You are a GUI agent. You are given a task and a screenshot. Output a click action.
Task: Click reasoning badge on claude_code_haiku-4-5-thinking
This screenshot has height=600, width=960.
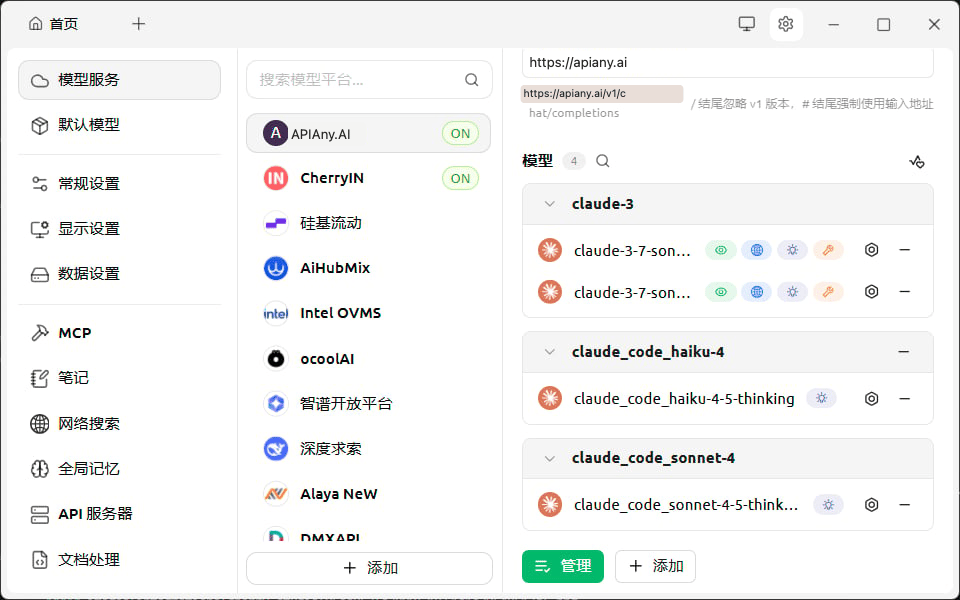(x=822, y=399)
